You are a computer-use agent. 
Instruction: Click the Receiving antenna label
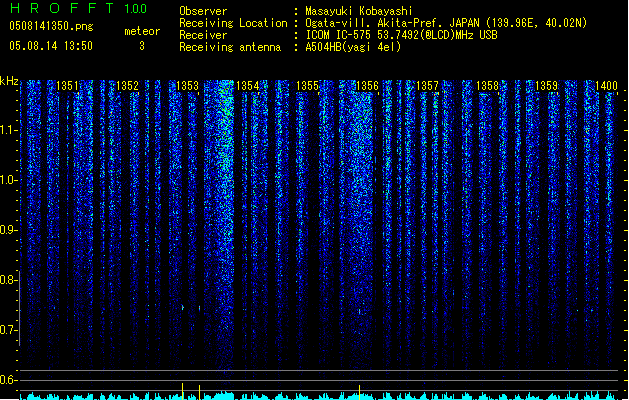coord(230,47)
